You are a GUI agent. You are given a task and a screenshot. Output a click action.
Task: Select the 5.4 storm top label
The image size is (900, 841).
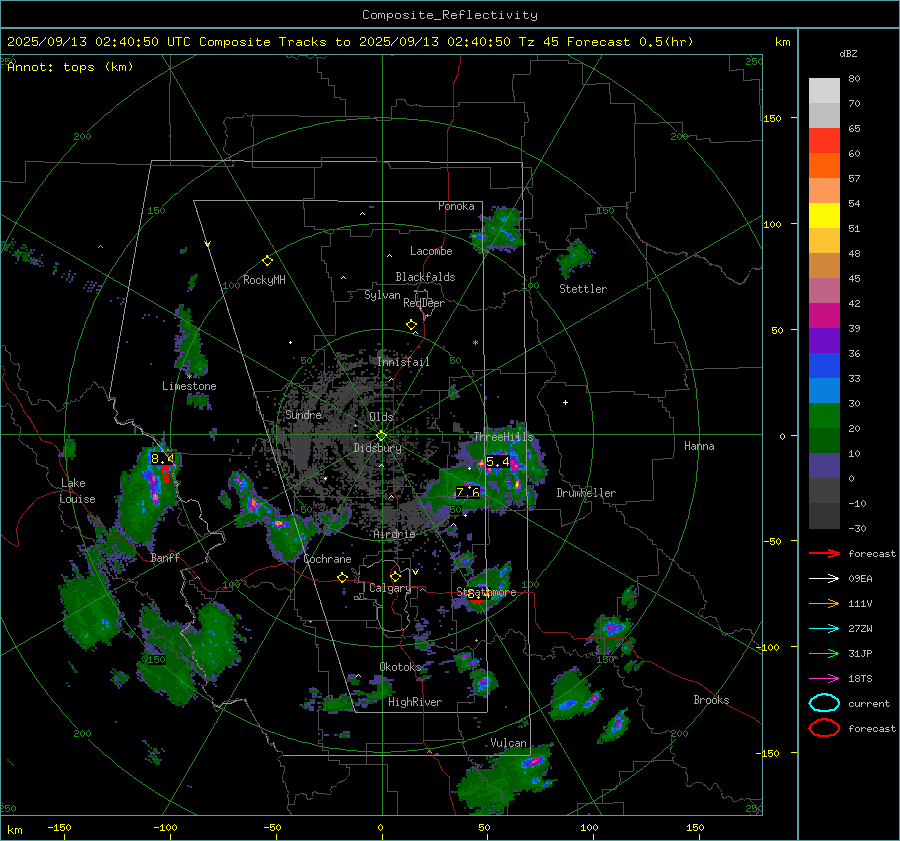tap(498, 462)
